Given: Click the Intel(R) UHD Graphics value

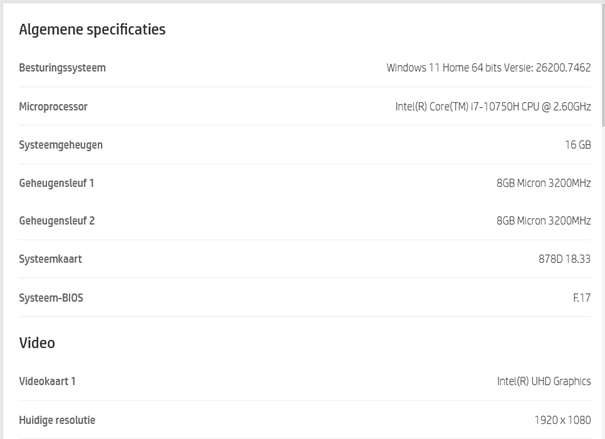Looking at the screenshot, I should click(x=543, y=381).
